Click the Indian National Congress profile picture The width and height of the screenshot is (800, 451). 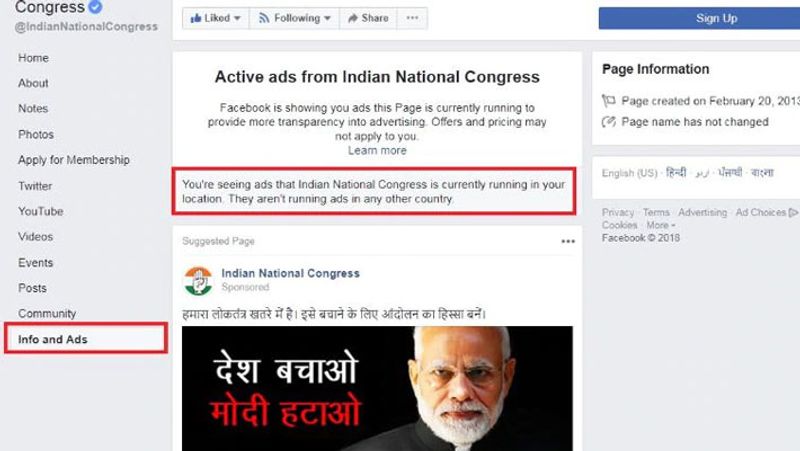(x=198, y=281)
